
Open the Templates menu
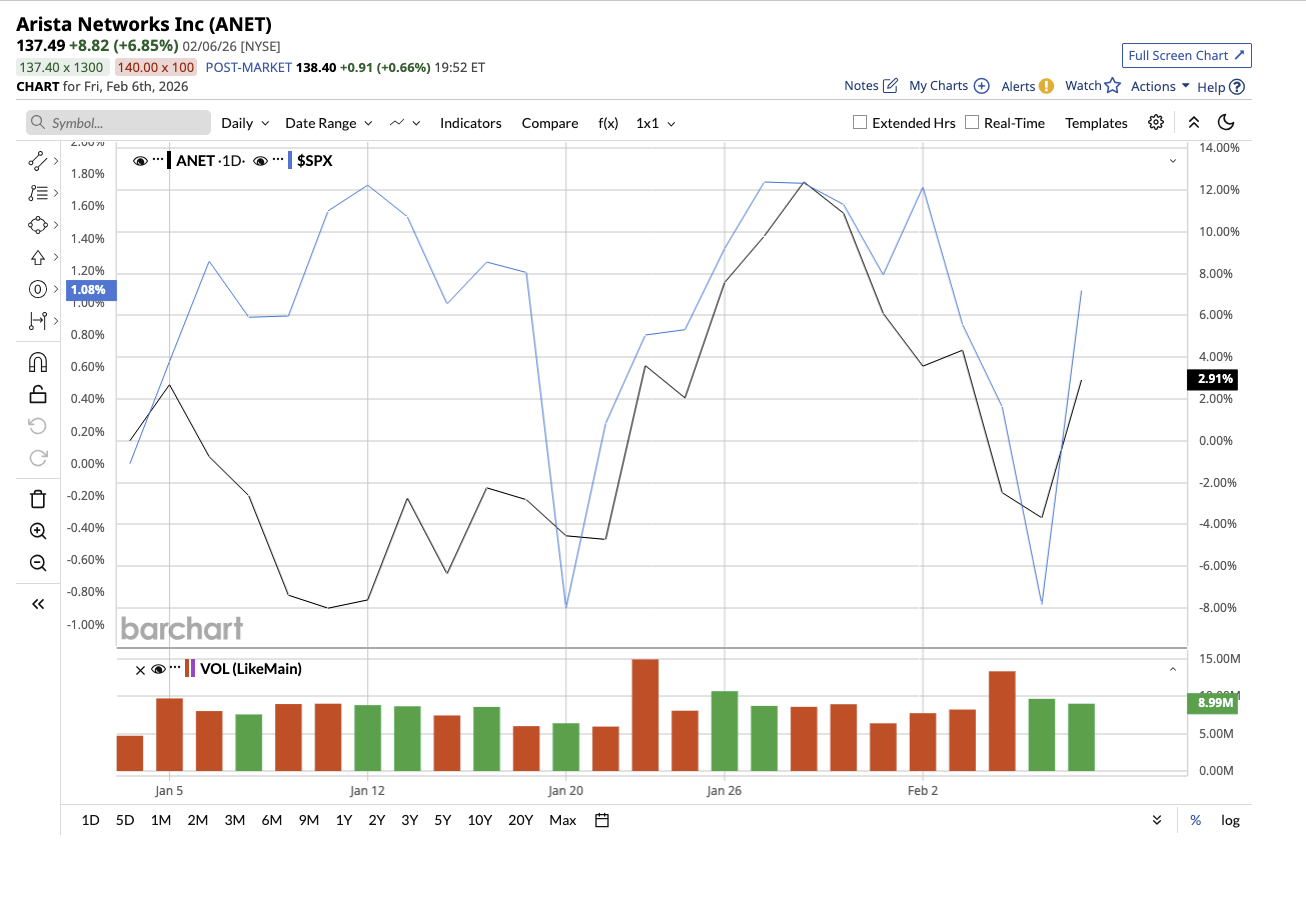[1096, 123]
